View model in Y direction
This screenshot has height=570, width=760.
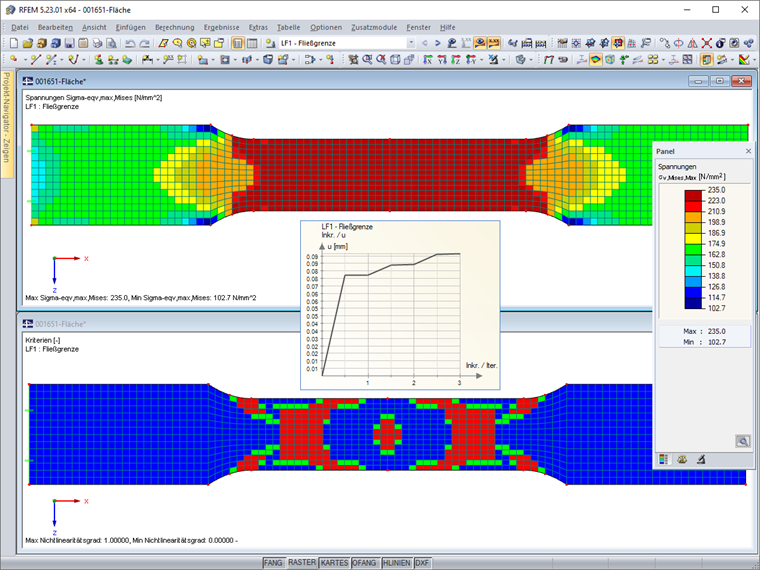442,60
